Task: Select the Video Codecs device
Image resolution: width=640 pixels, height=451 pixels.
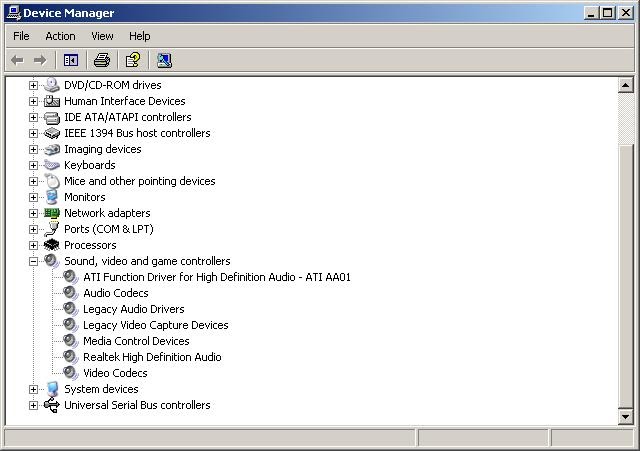Action: 116,373
